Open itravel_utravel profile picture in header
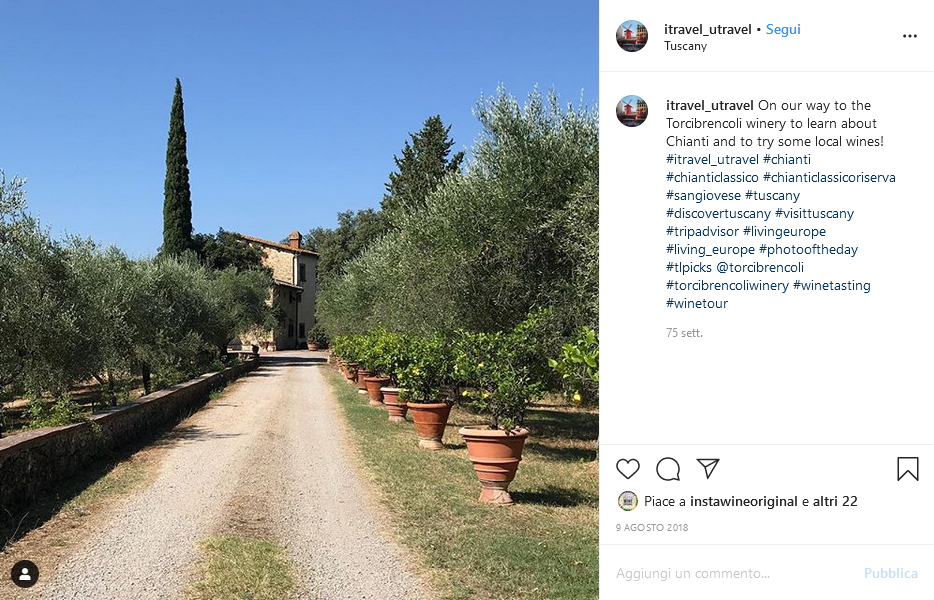 [632, 36]
